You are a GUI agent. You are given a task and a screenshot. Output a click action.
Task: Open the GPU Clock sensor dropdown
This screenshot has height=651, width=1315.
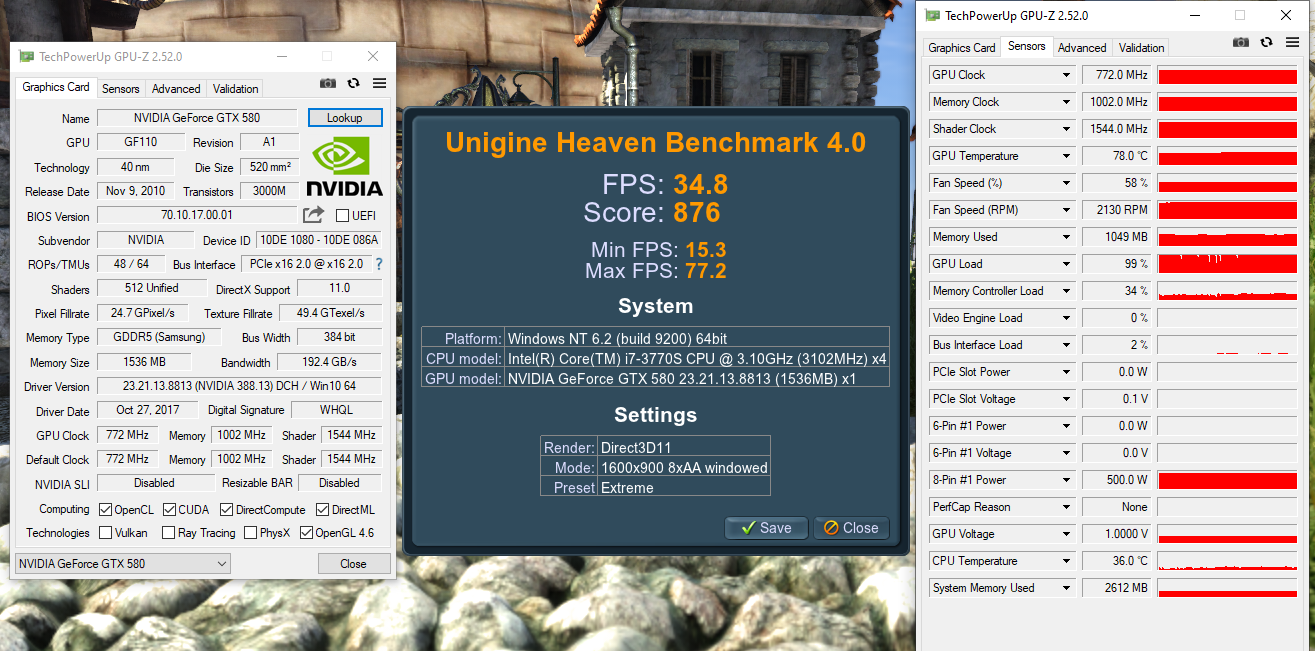point(1066,75)
